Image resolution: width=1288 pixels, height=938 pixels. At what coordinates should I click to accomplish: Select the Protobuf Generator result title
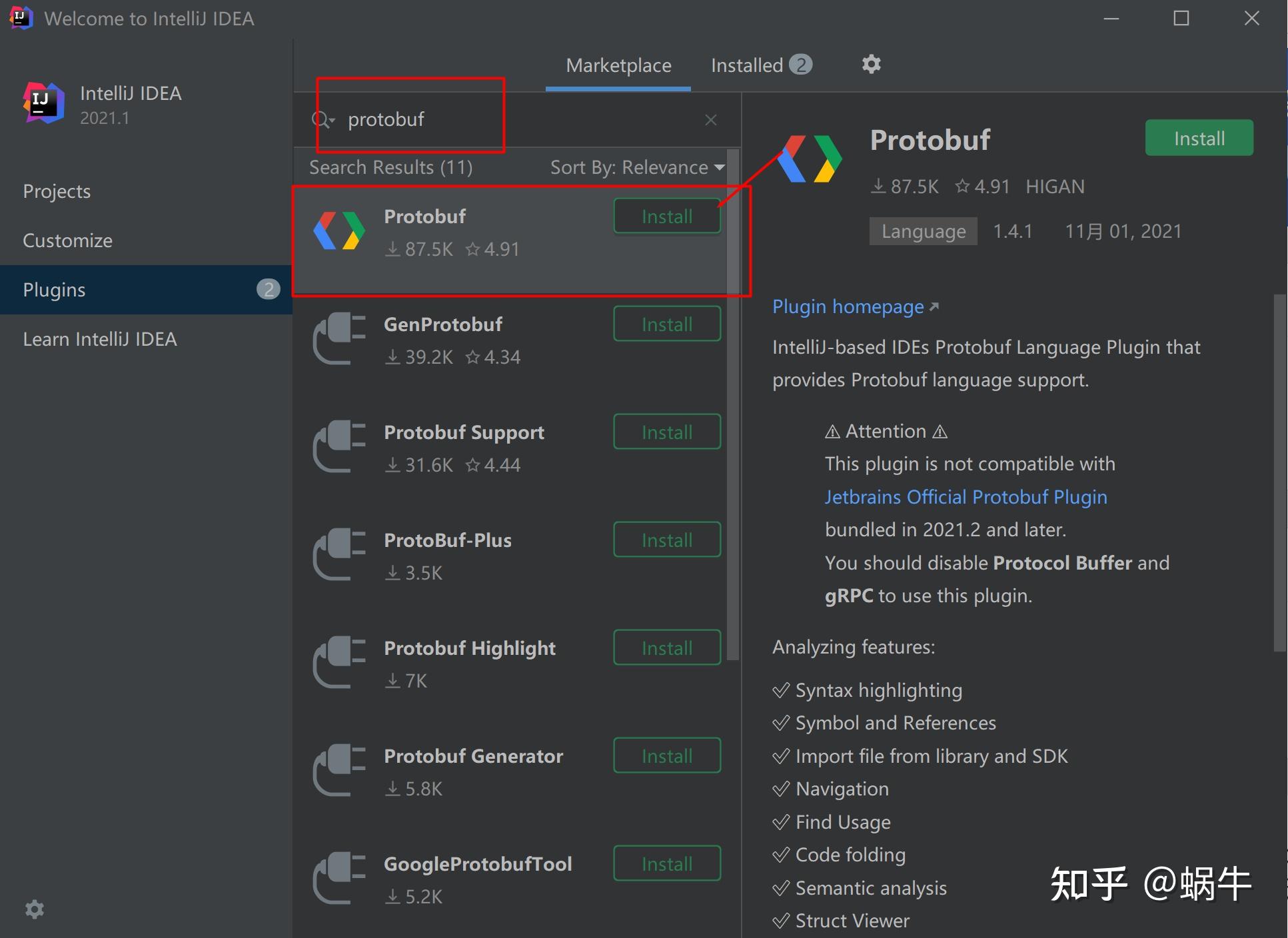473,756
